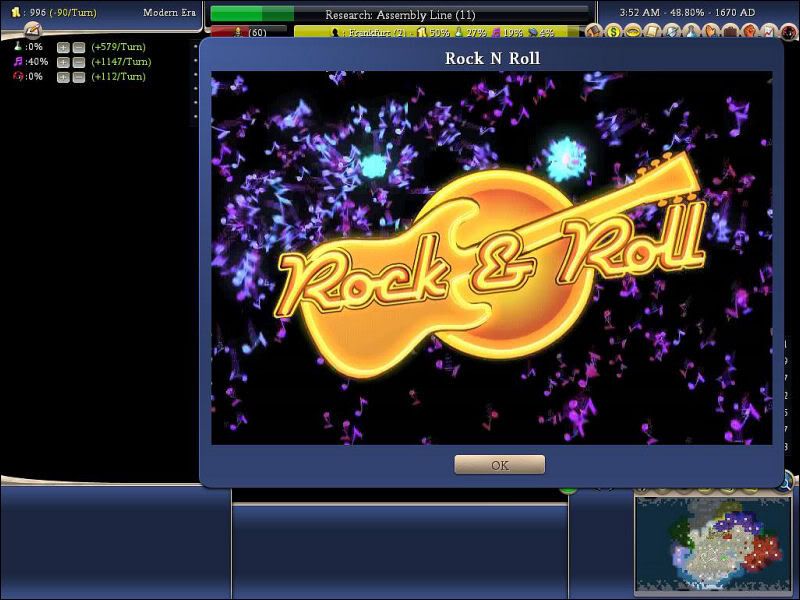This screenshot has width=800, height=600.
Task: Open the Financial Advisor dollar icon
Action: 613,32
